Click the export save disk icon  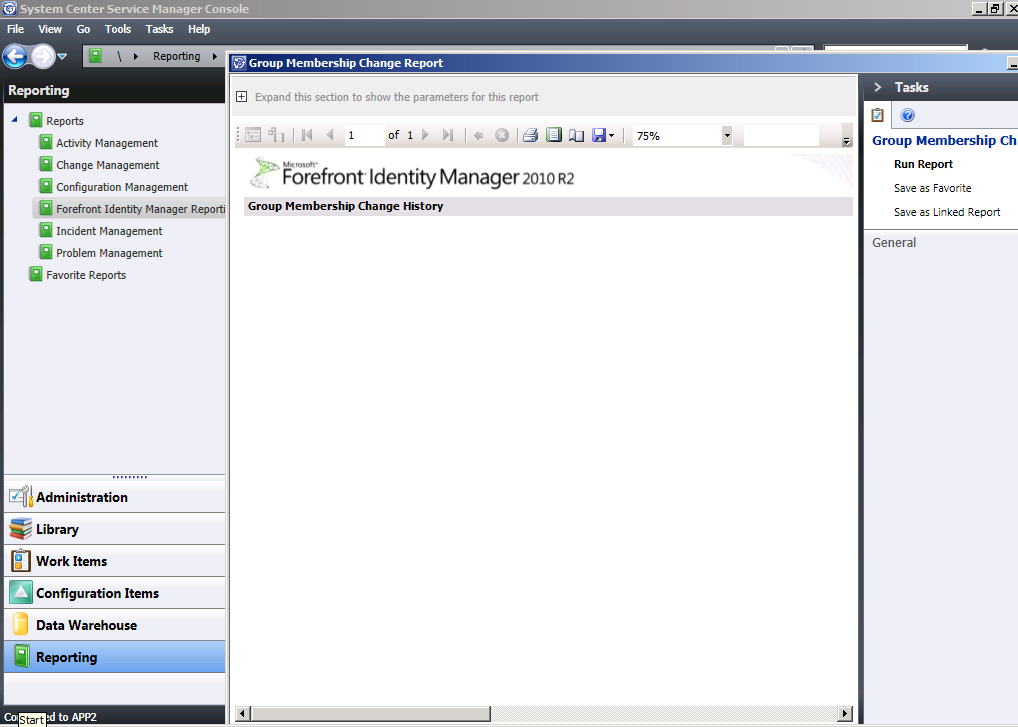pyautogui.click(x=599, y=135)
